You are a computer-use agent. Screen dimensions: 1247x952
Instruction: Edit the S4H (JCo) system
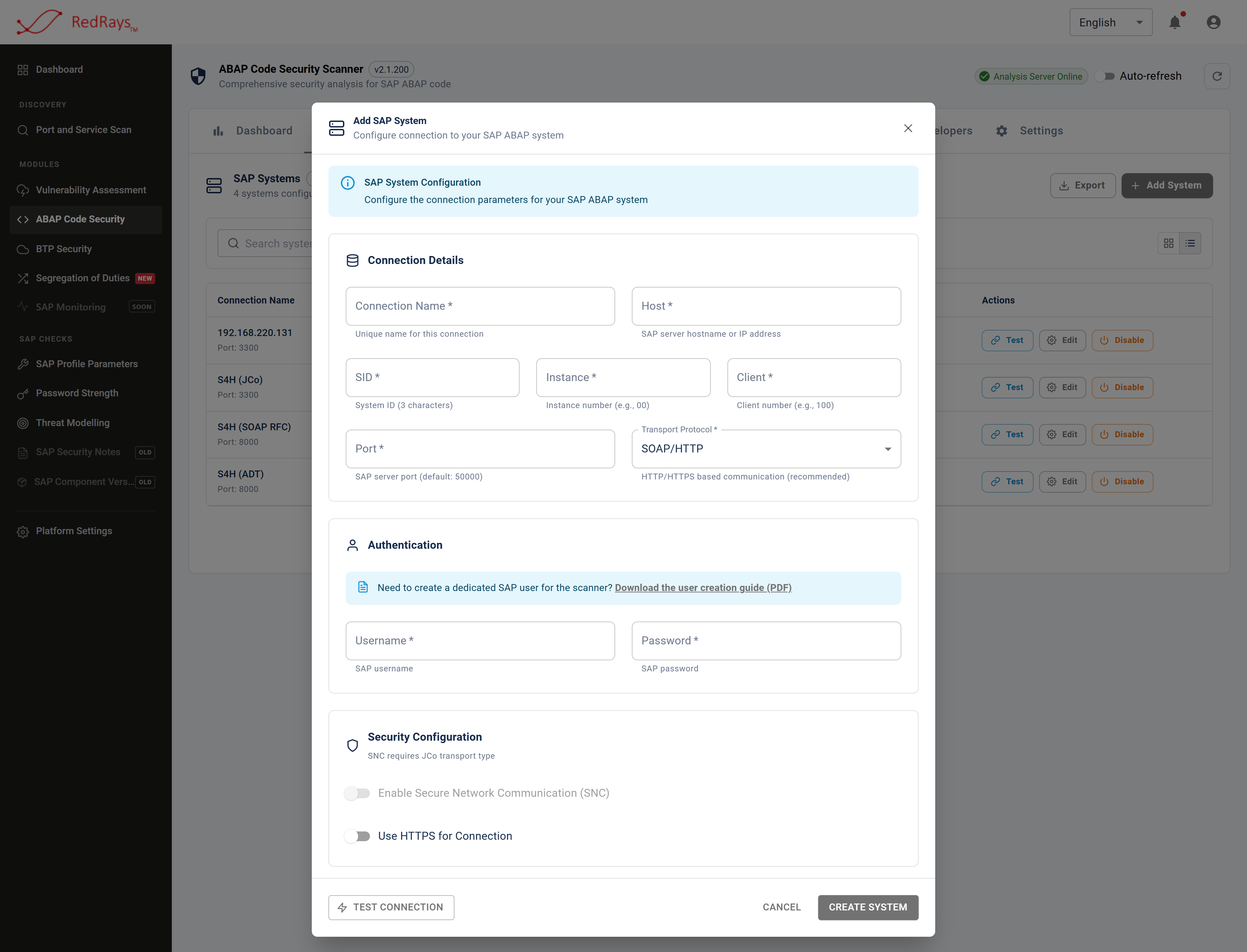tap(1062, 387)
